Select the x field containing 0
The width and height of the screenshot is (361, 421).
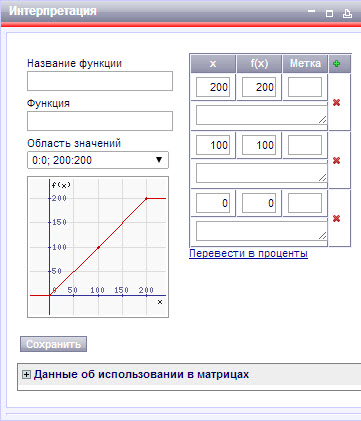point(213,203)
